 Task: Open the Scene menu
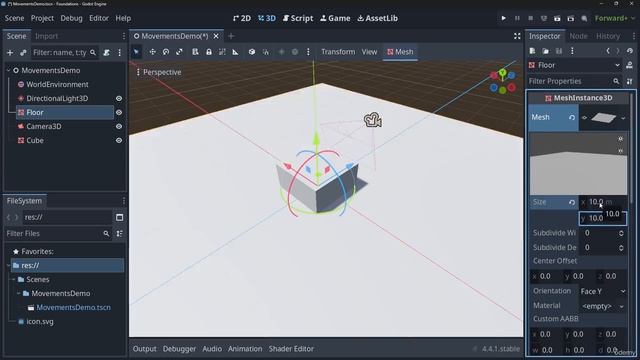coord(14,18)
